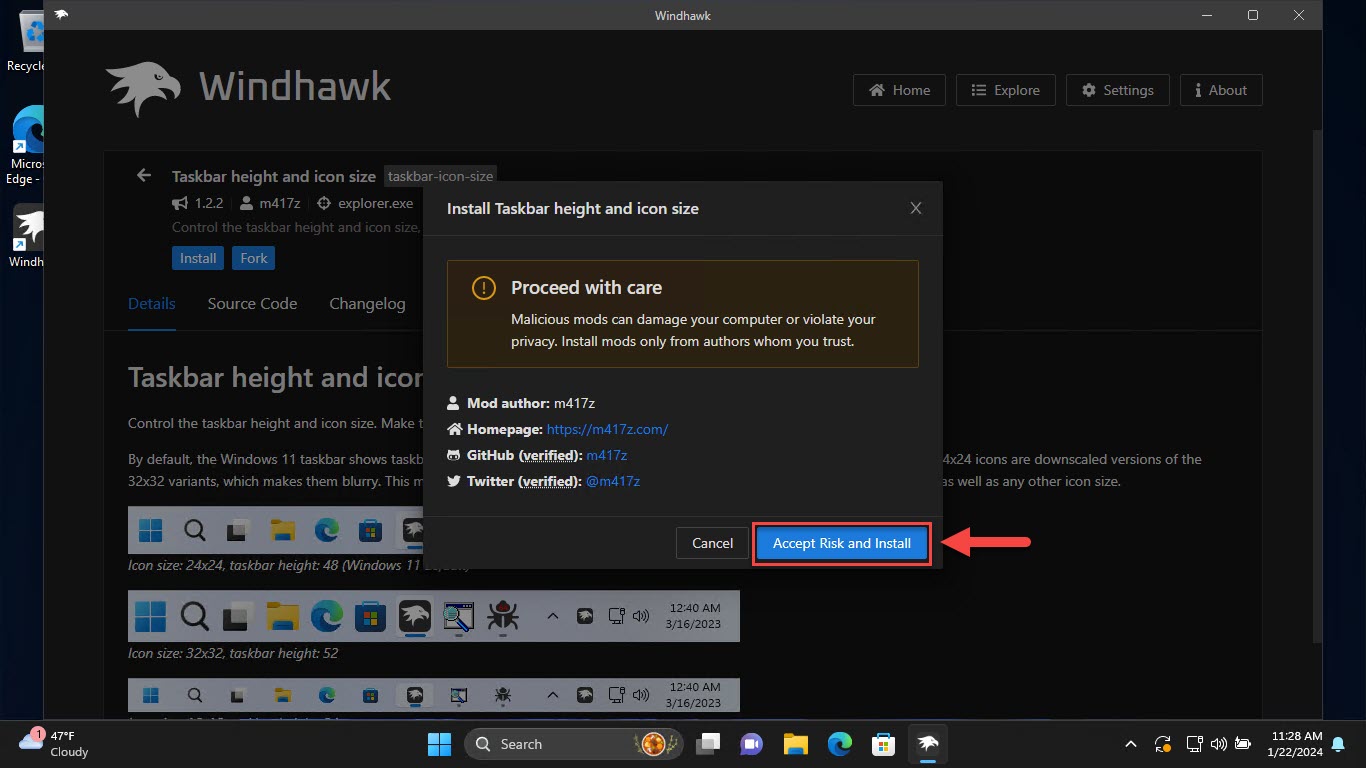Fork the taskbar mod

[x=254, y=258]
